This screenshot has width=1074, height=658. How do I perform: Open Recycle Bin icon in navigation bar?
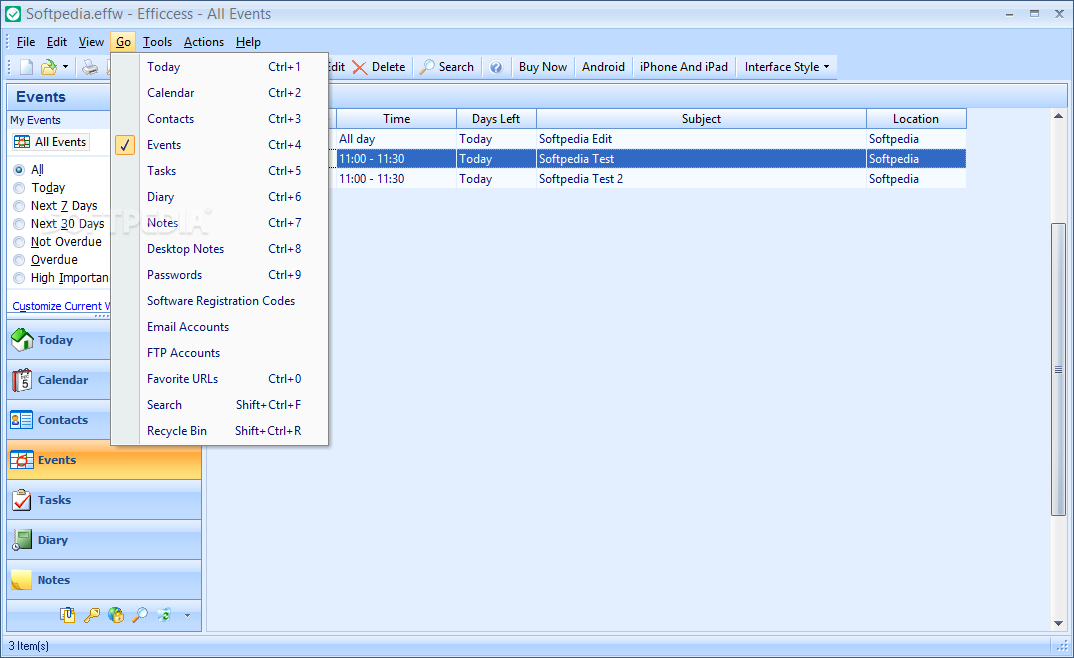click(x=164, y=615)
